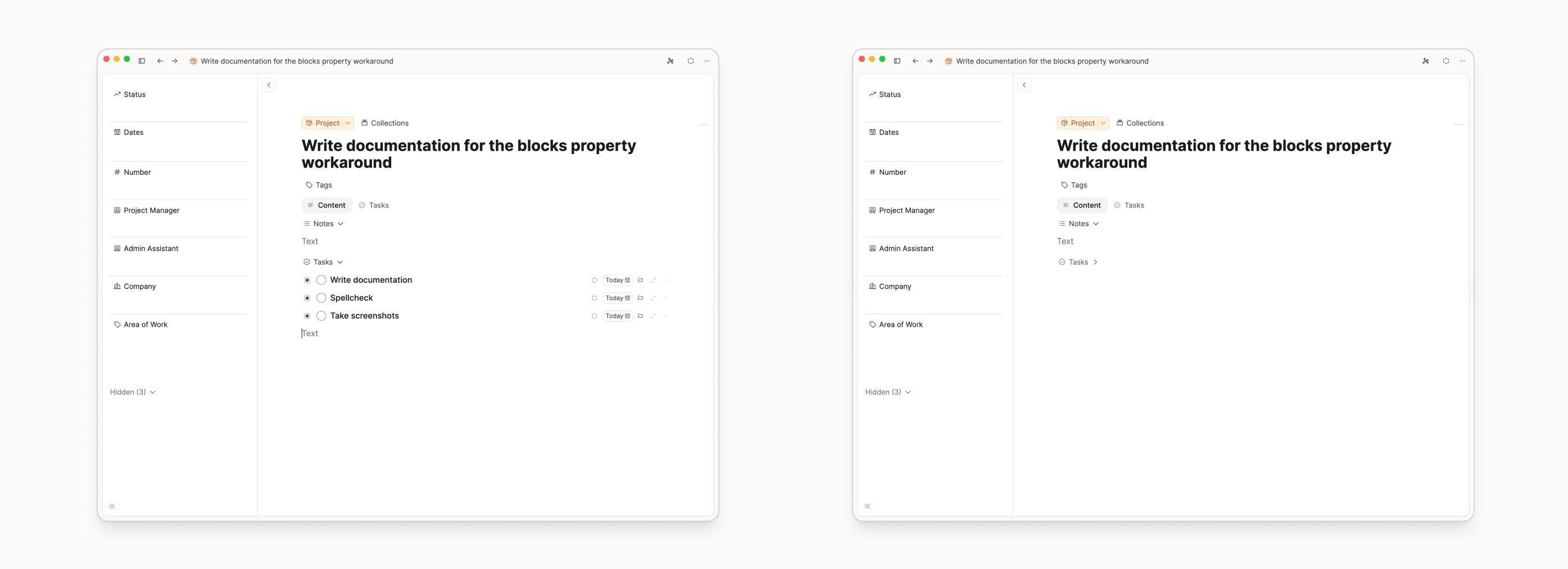Click status circle beside Write documentation's Today button
This screenshot has height=569, width=1568.
click(x=594, y=280)
